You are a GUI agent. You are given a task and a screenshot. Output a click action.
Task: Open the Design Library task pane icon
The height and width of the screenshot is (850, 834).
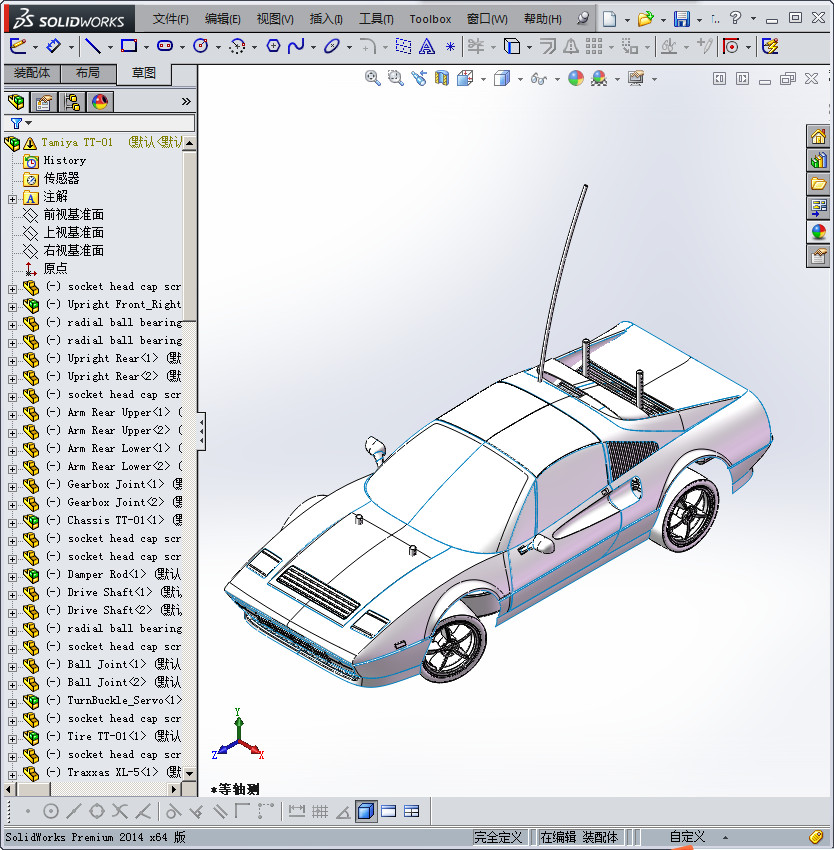tap(818, 160)
